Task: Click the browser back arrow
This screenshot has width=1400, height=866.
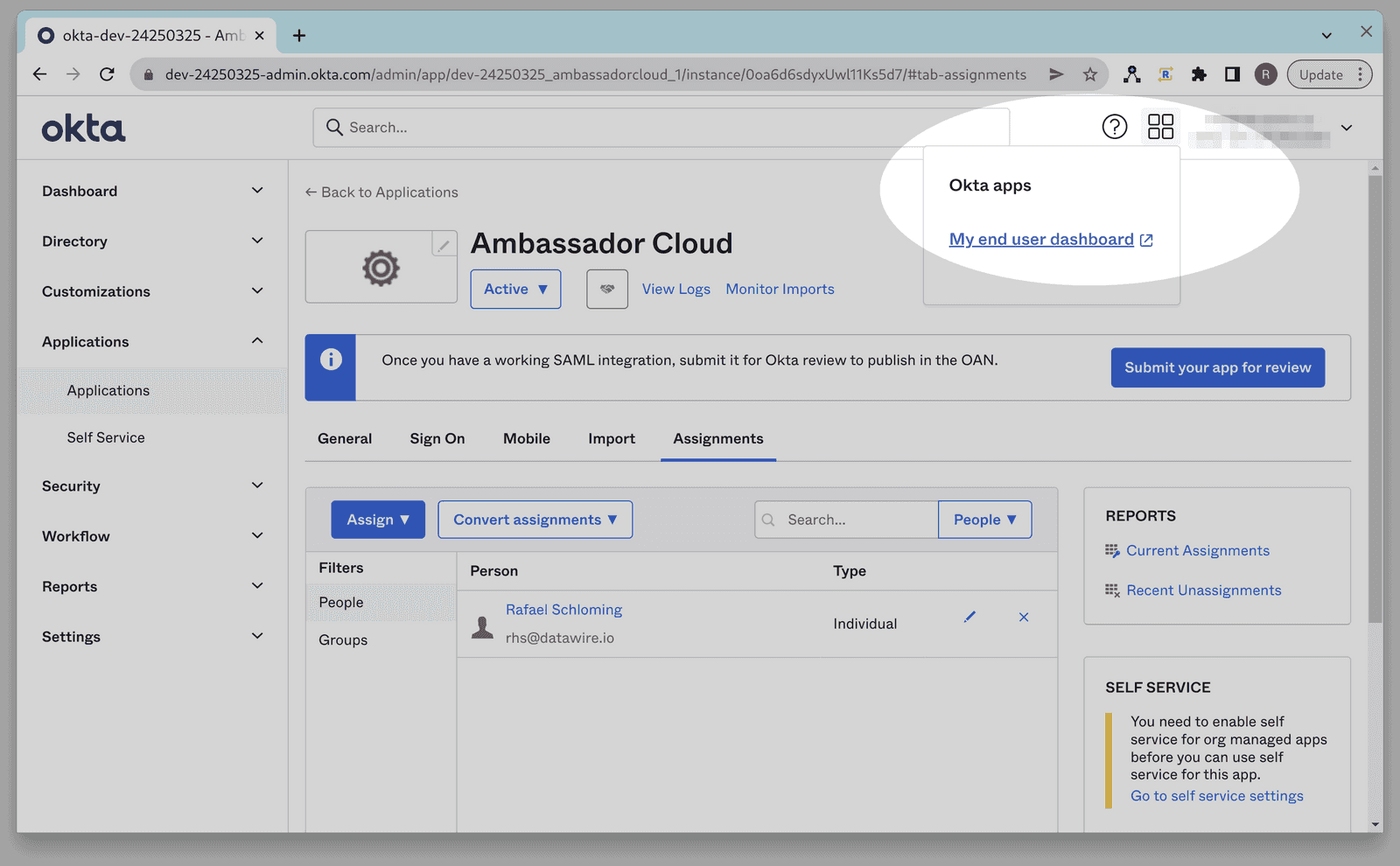Action: pyautogui.click(x=39, y=74)
